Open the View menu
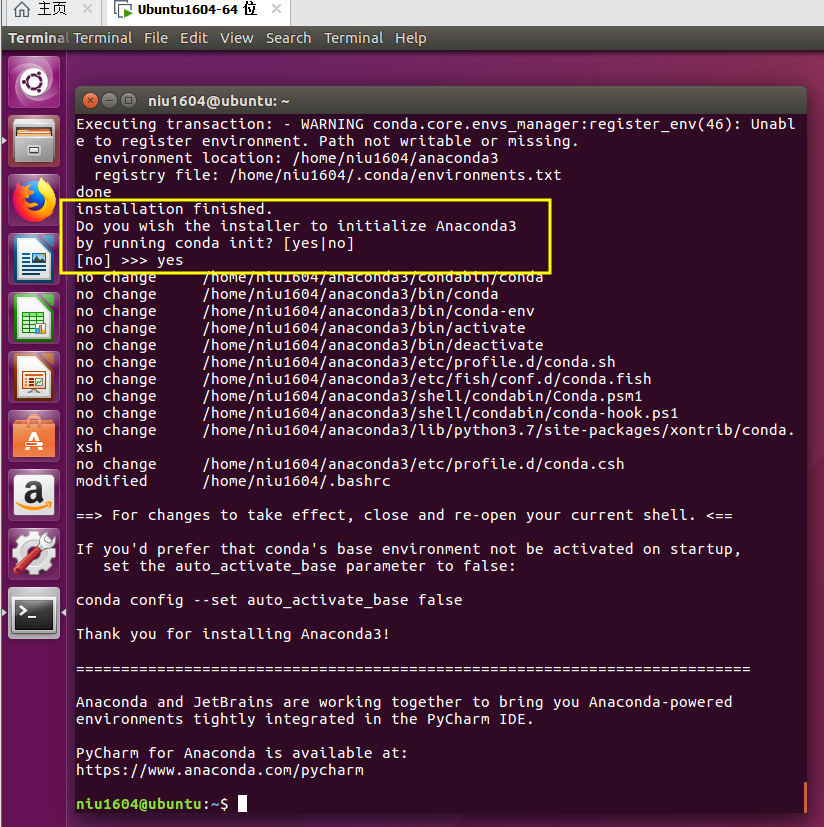The width and height of the screenshot is (824, 827). click(236, 38)
